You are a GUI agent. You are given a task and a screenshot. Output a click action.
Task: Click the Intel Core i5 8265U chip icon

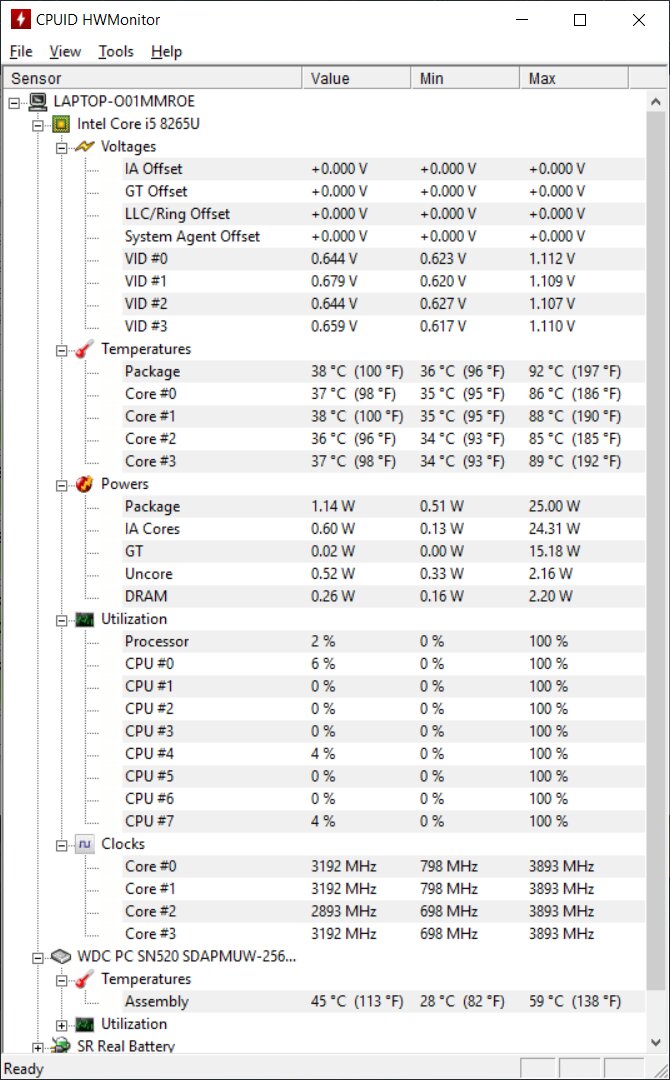click(61, 124)
